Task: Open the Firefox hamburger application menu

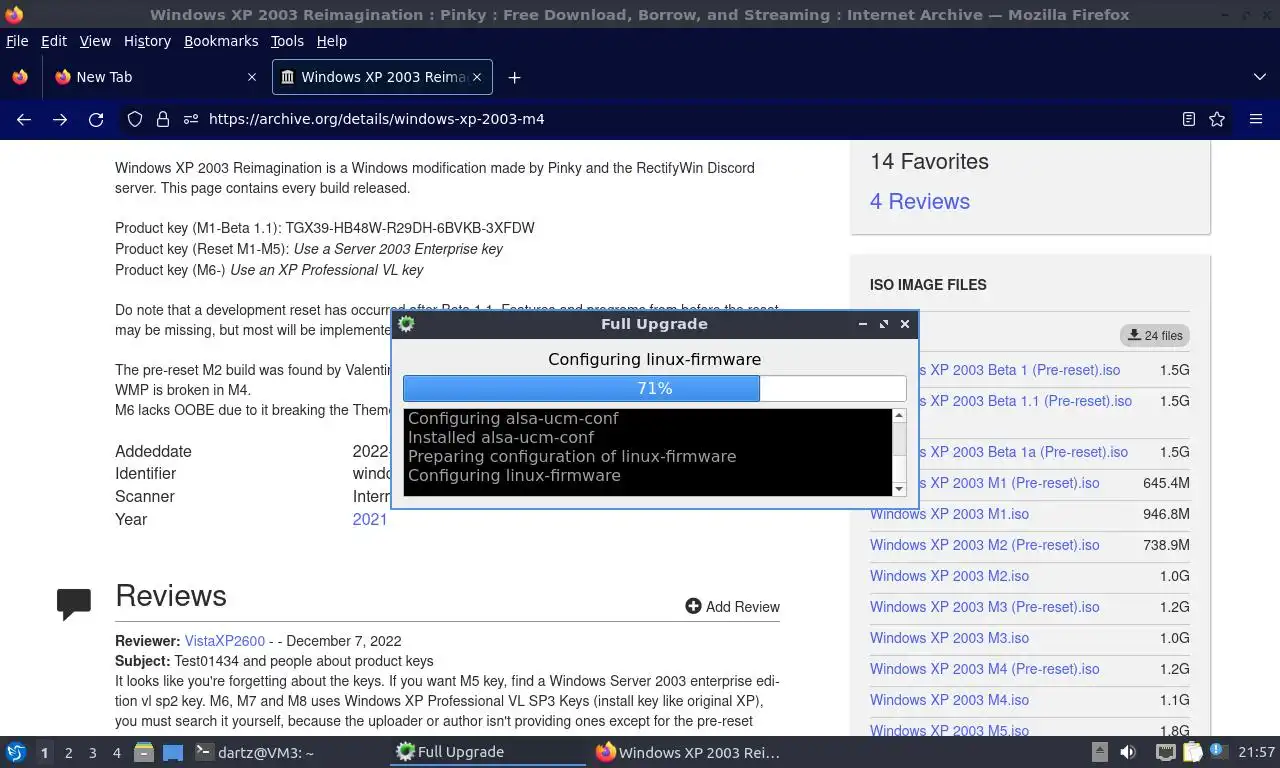Action: pyautogui.click(x=1256, y=119)
